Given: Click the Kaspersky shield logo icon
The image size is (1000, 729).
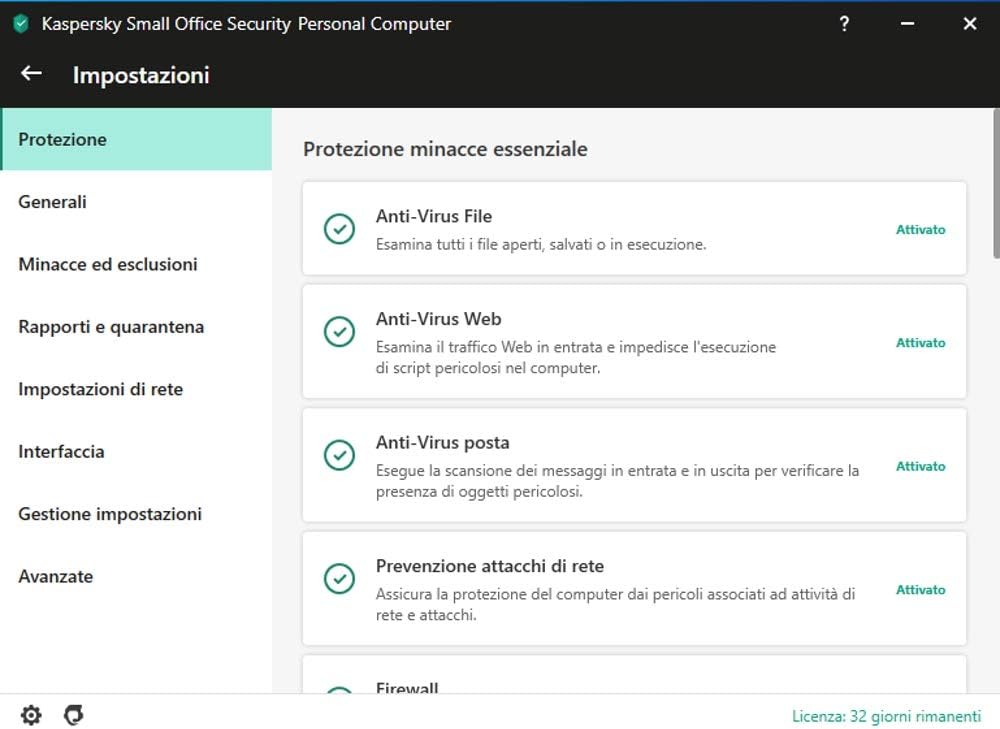Looking at the screenshot, I should [21, 24].
